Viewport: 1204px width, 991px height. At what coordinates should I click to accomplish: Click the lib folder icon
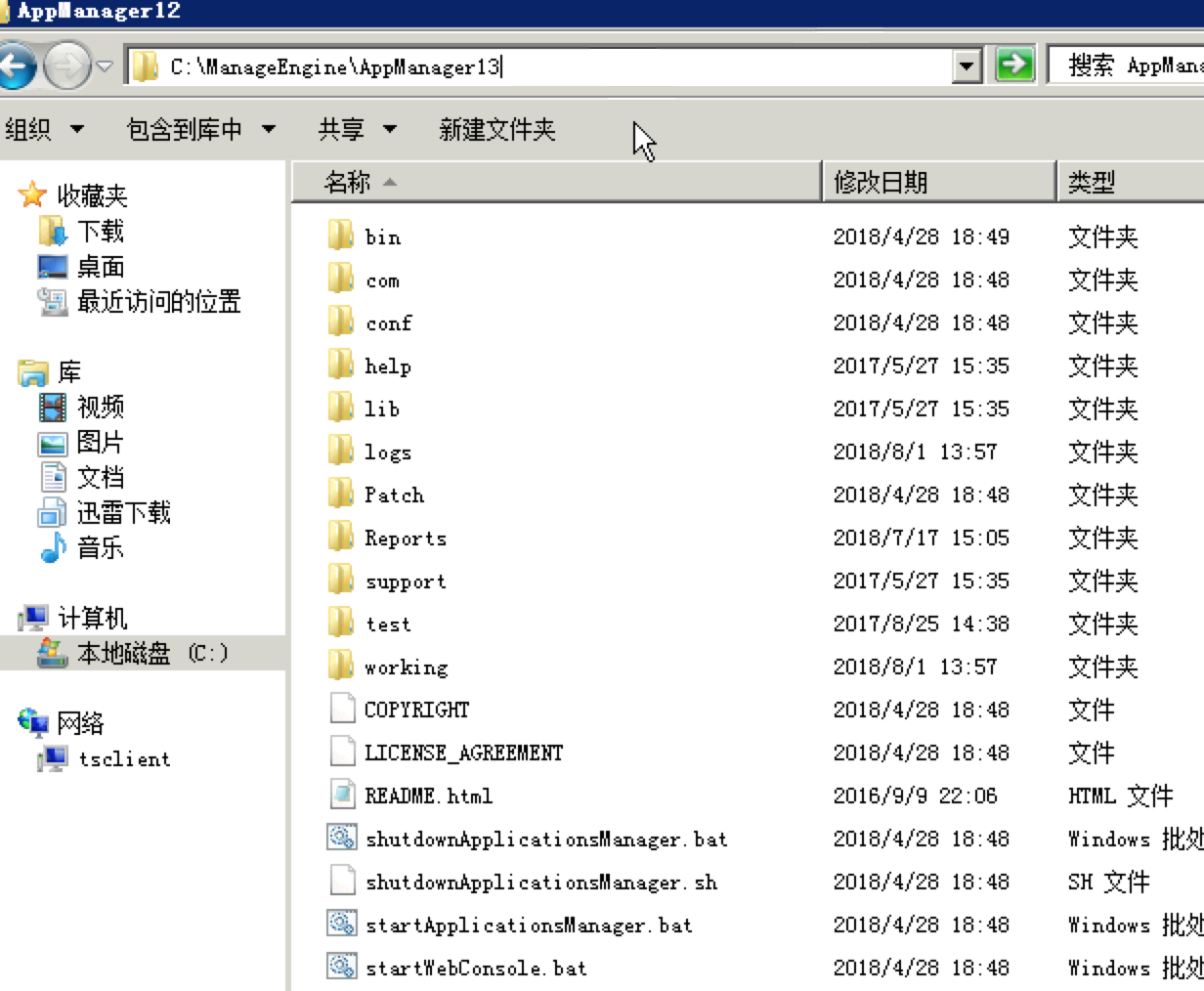pos(341,407)
